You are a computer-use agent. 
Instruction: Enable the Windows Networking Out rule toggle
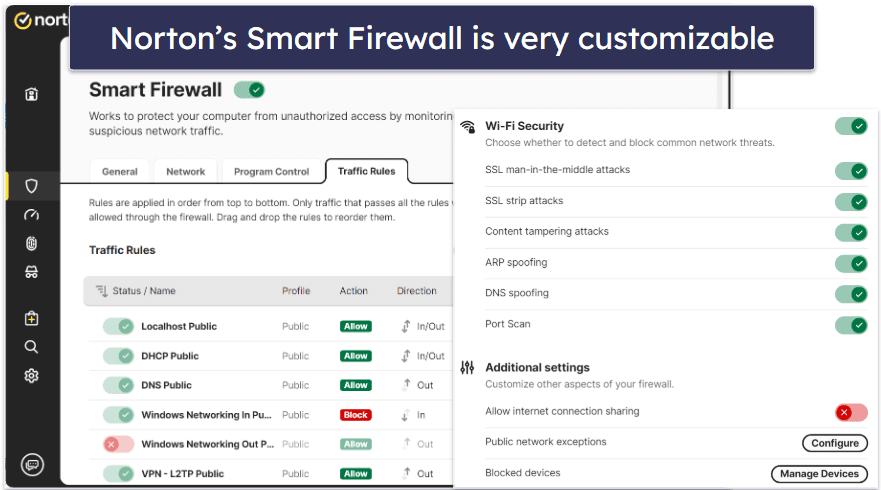coord(118,444)
